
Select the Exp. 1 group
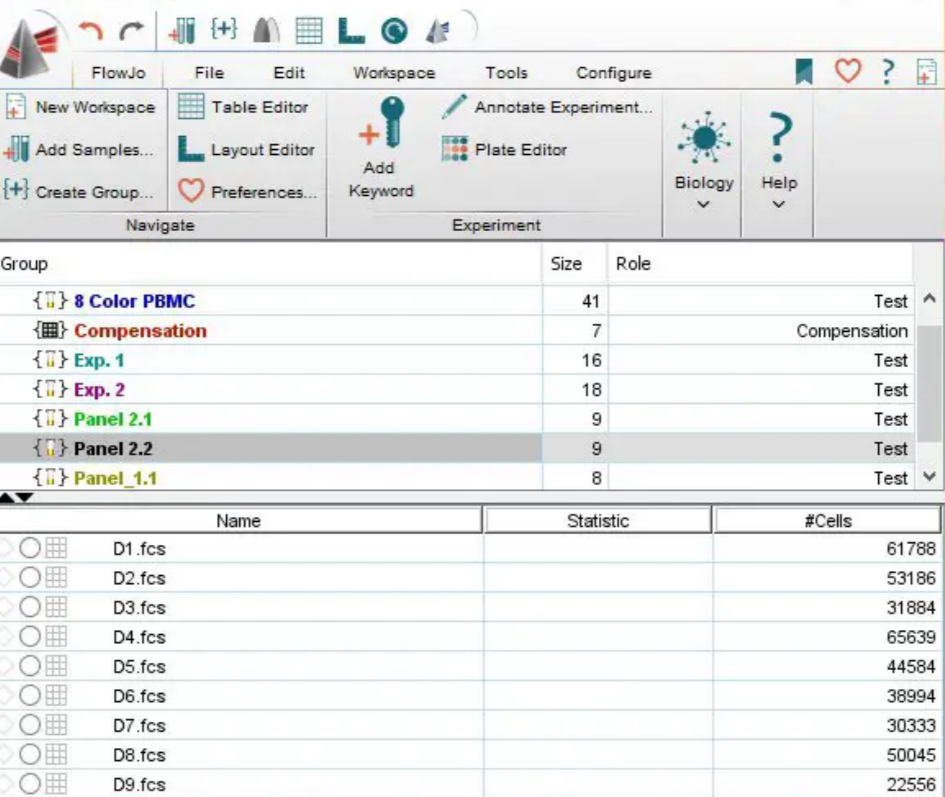tap(99, 360)
